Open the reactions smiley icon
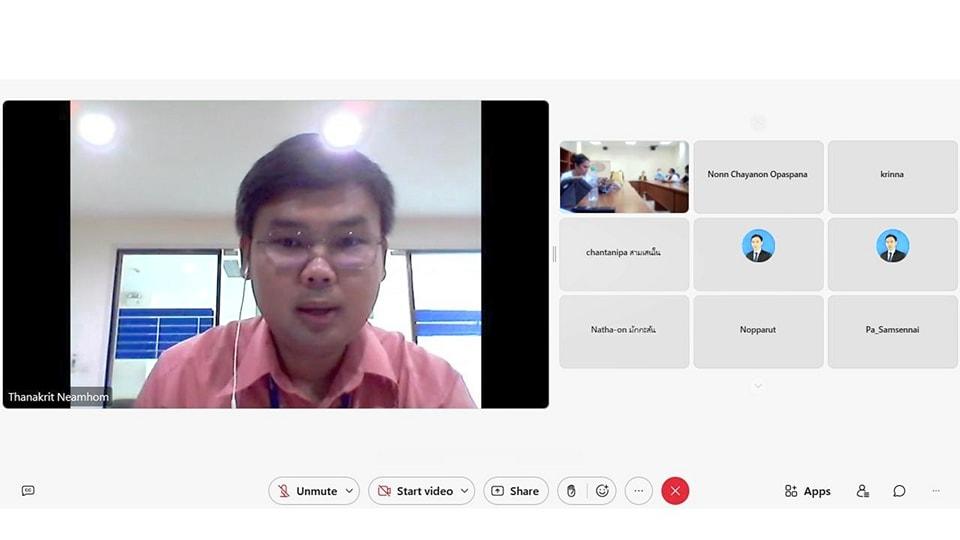 coord(602,491)
